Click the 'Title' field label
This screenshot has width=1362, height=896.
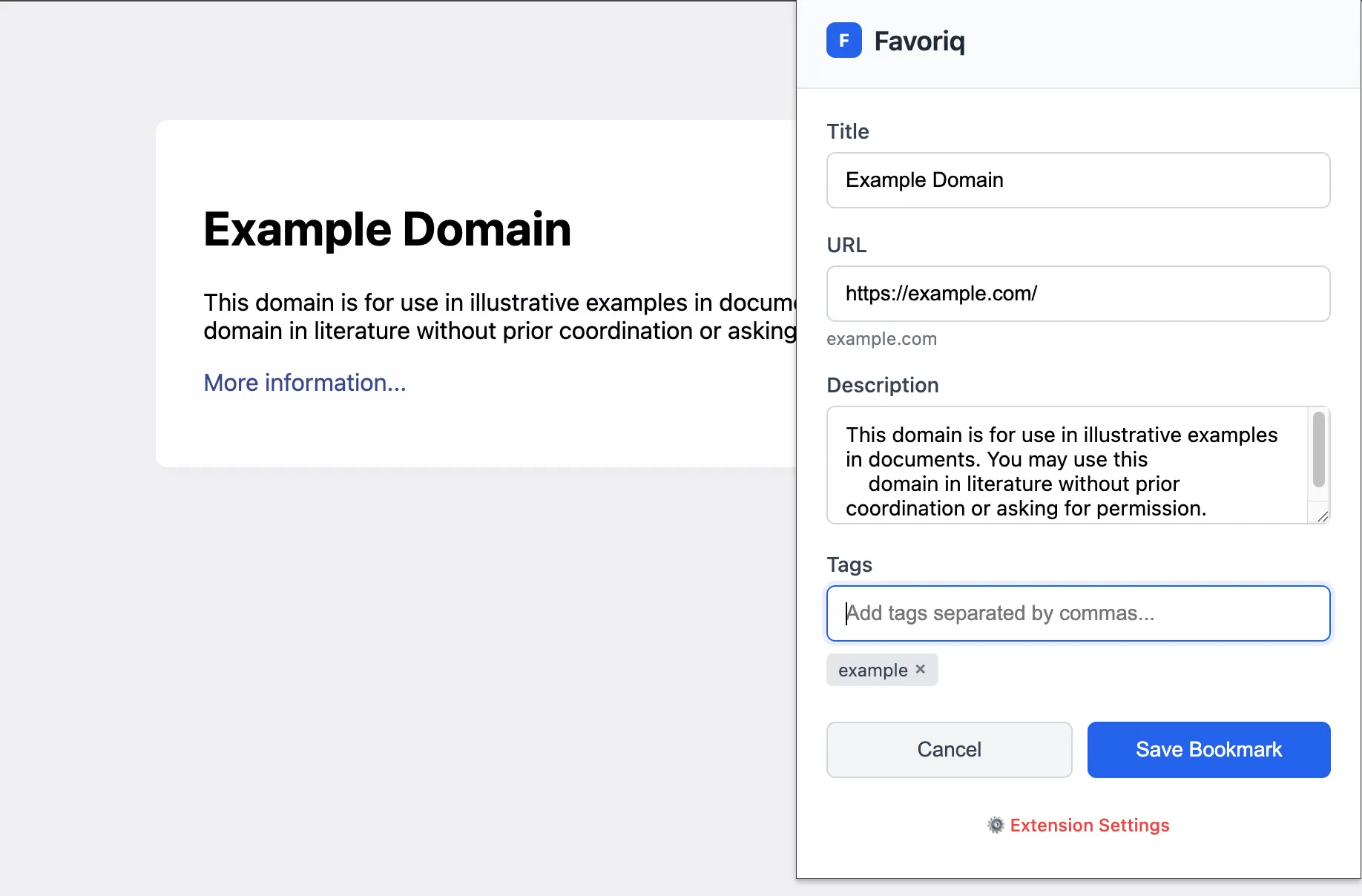click(x=848, y=131)
